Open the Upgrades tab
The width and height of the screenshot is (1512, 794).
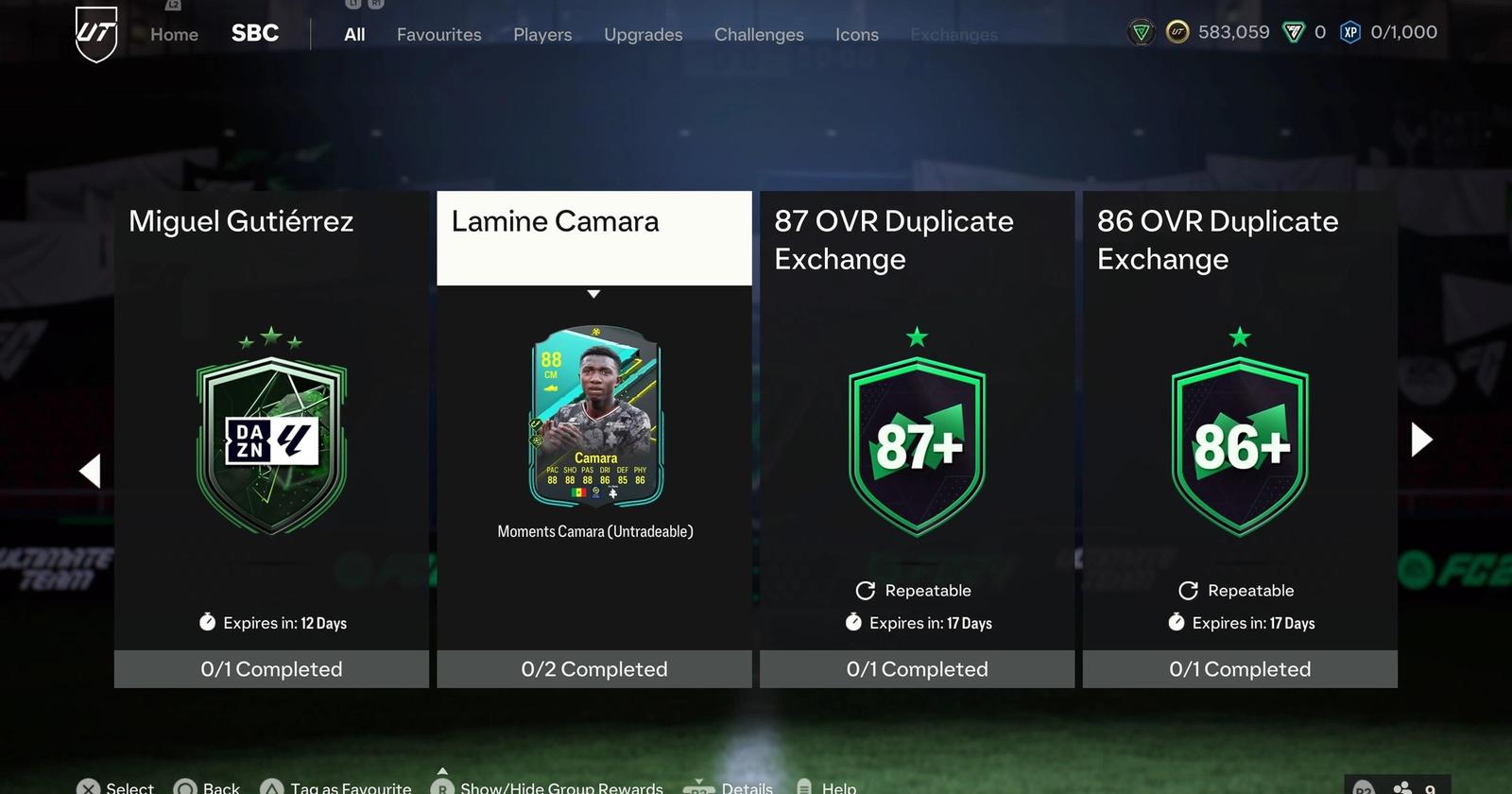pyautogui.click(x=643, y=35)
